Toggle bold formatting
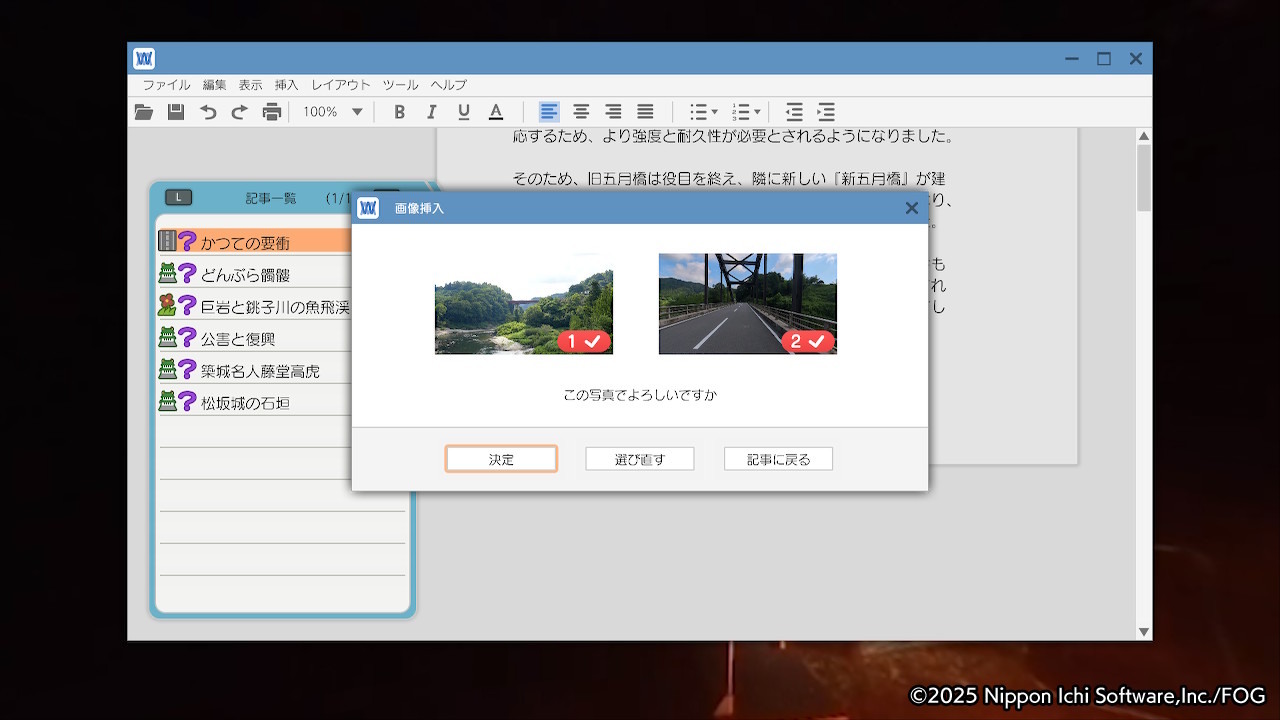 [x=399, y=112]
